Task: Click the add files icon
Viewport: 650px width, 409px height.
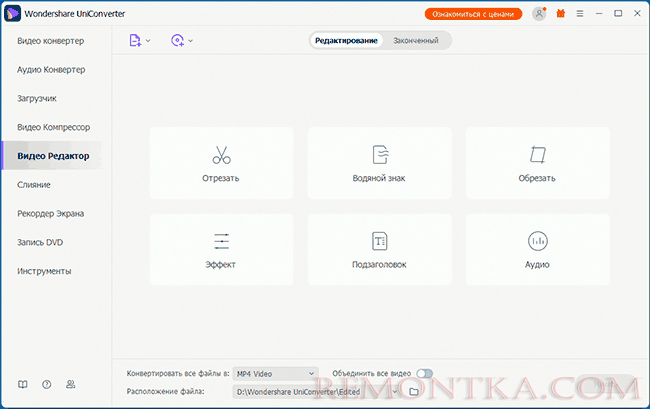Action: 135,40
